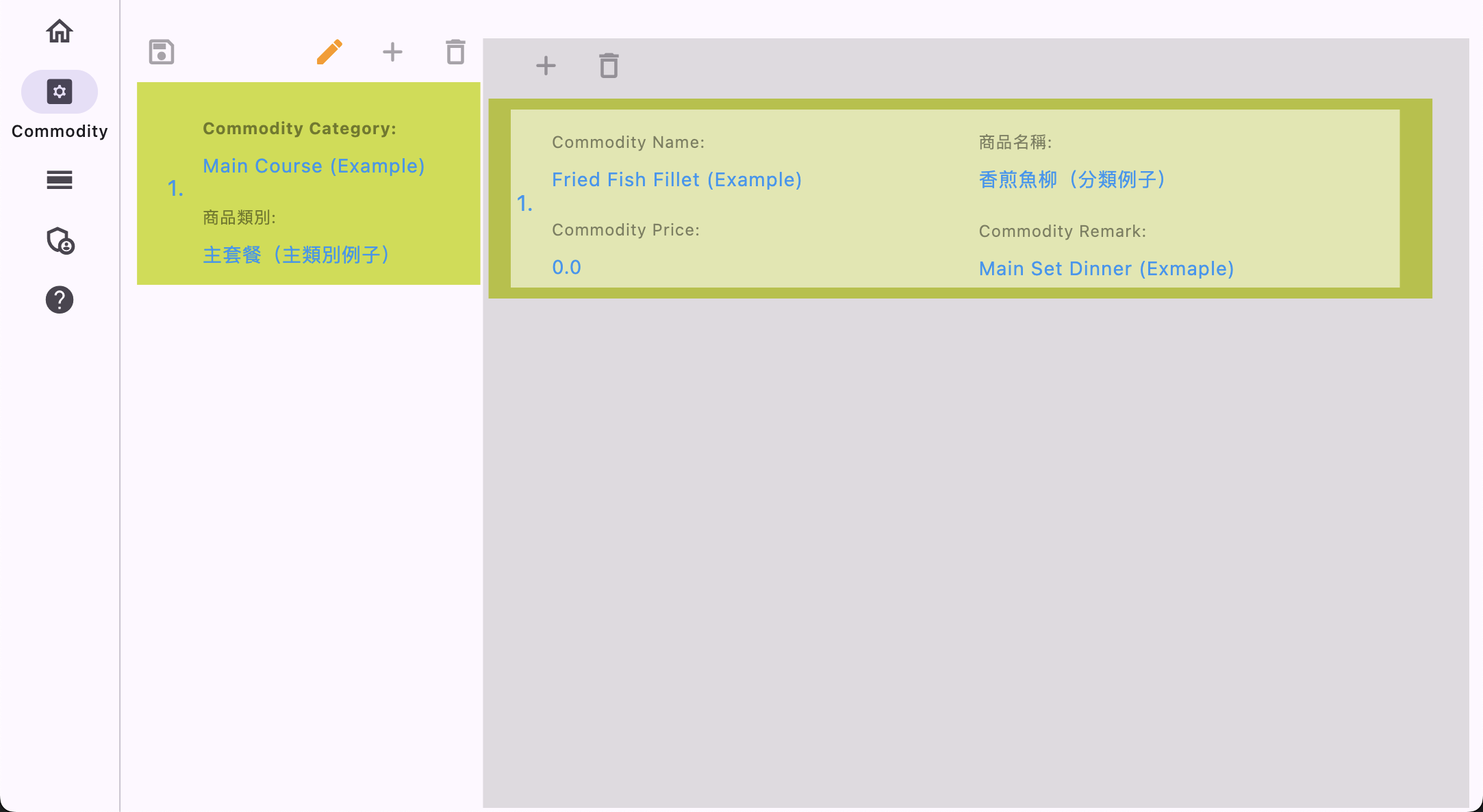Click the add plus icon in right panel

click(x=546, y=65)
